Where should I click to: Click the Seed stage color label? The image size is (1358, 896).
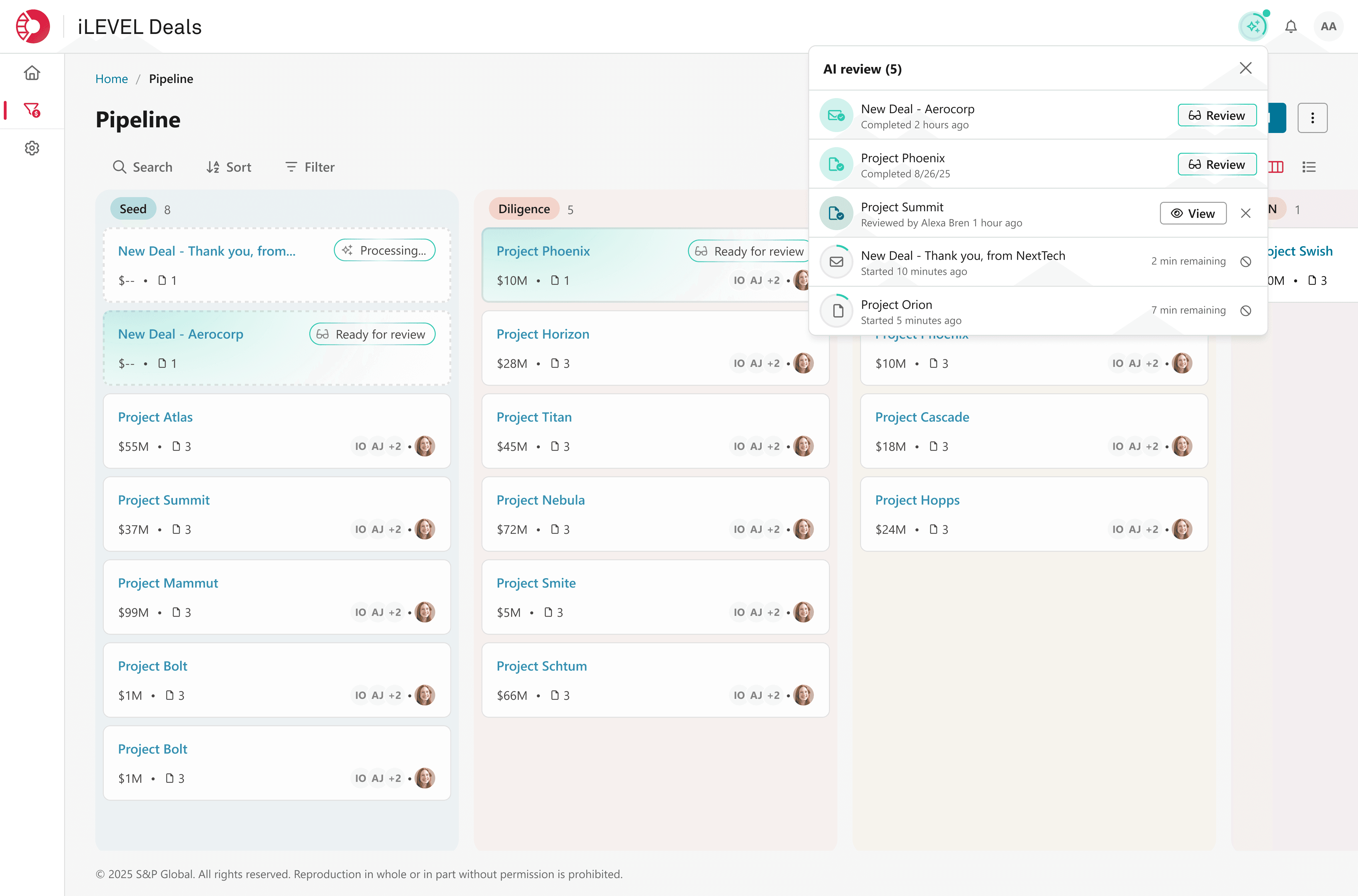pos(133,209)
